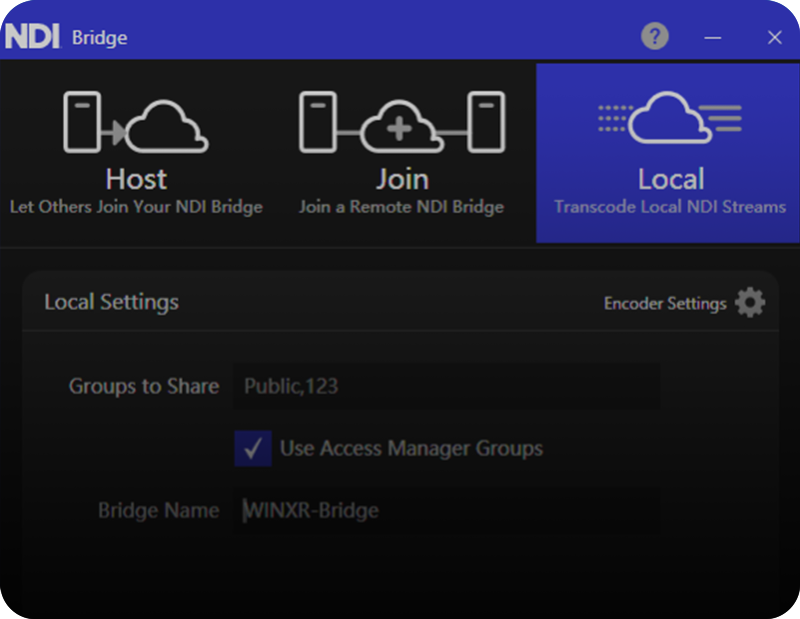Click the Host server-to-cloud icon
Image resolution: width=800 pixels, height=619 pixels.
coord(135,122)
